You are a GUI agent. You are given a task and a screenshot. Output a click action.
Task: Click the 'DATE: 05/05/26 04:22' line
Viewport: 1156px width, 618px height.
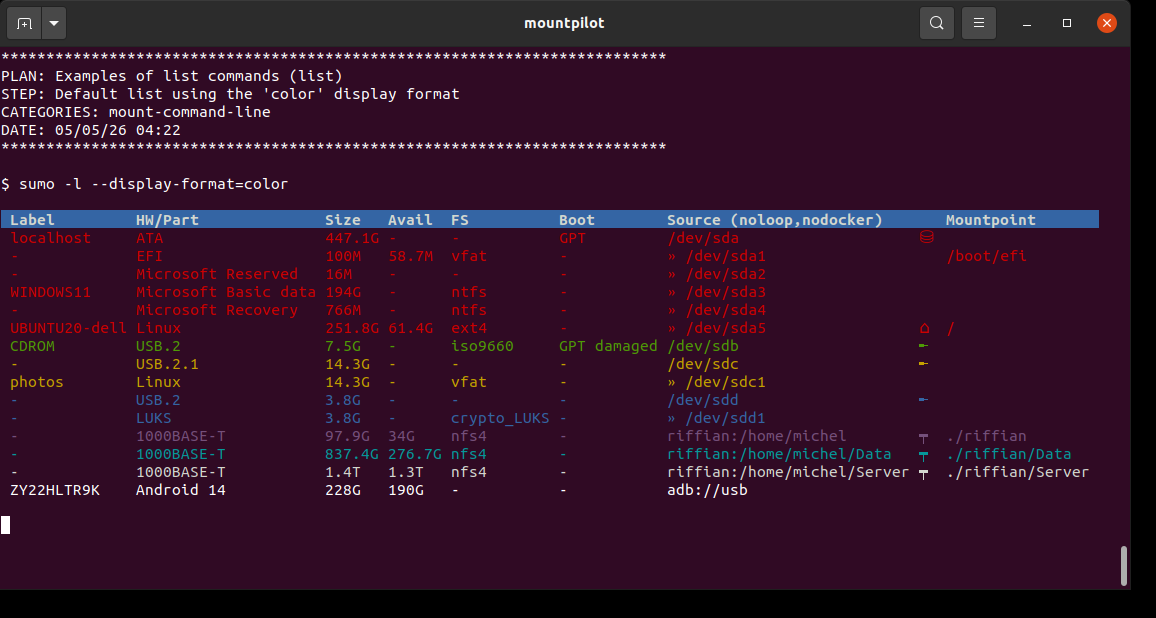pyautogui.click(x=91, y=130)
